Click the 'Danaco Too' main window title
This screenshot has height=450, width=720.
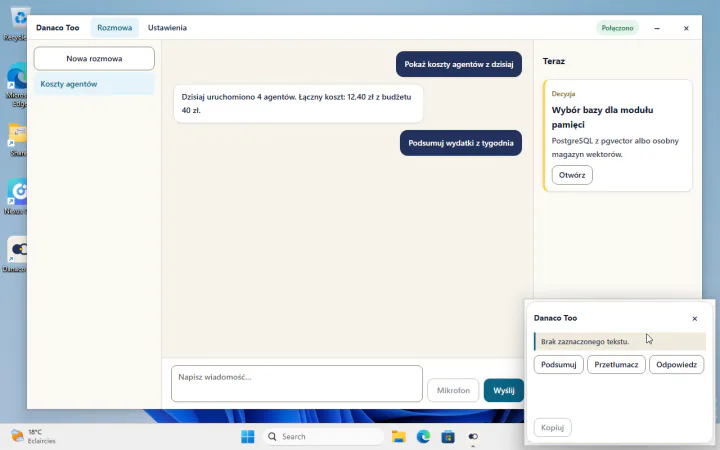point(58,28)
